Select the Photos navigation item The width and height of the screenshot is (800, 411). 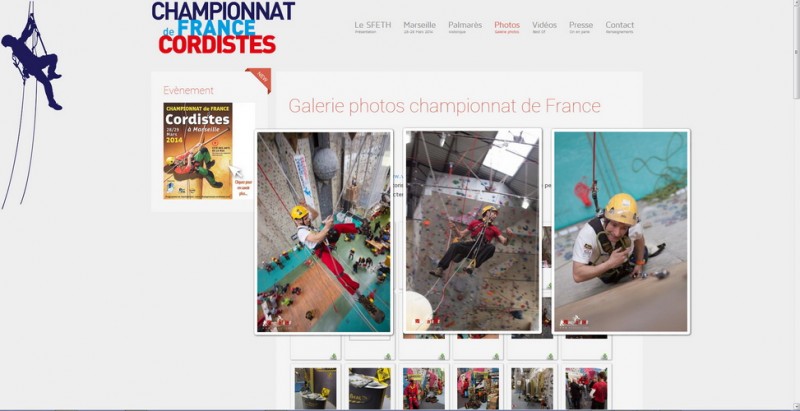pyautogui.click(x=507, y=27)
